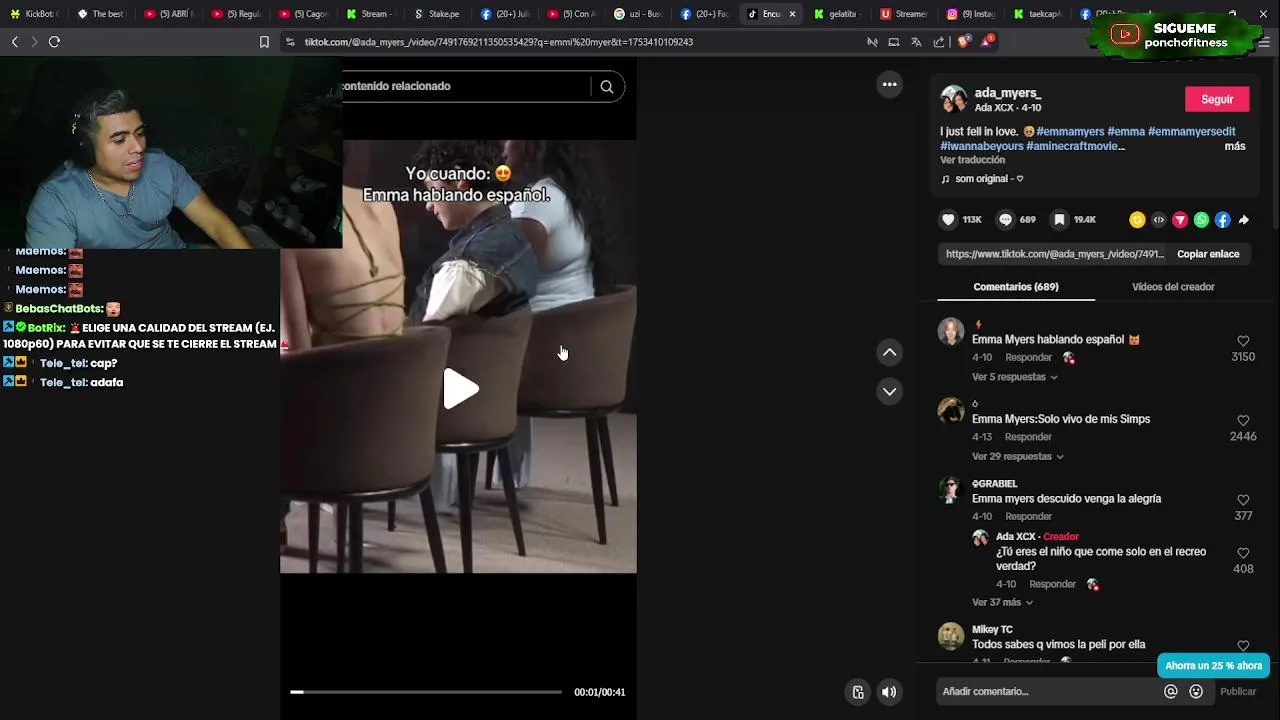Click the bookmark icon in address bar
1280x720 pixels.
tap(264, 42)
